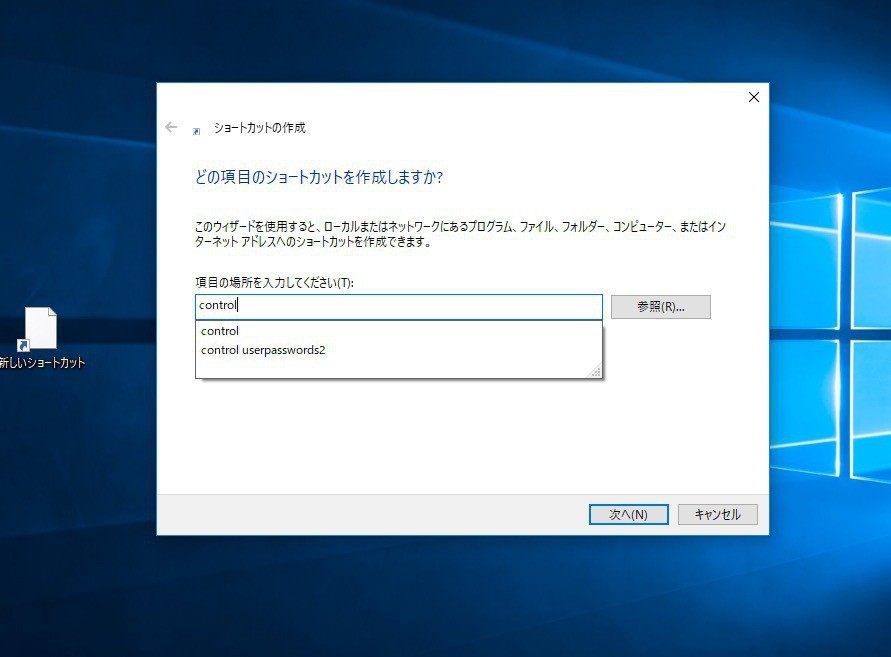Click the back arrow in wizard header
This screenshot has height=657, width=891.
coord(171,127)
